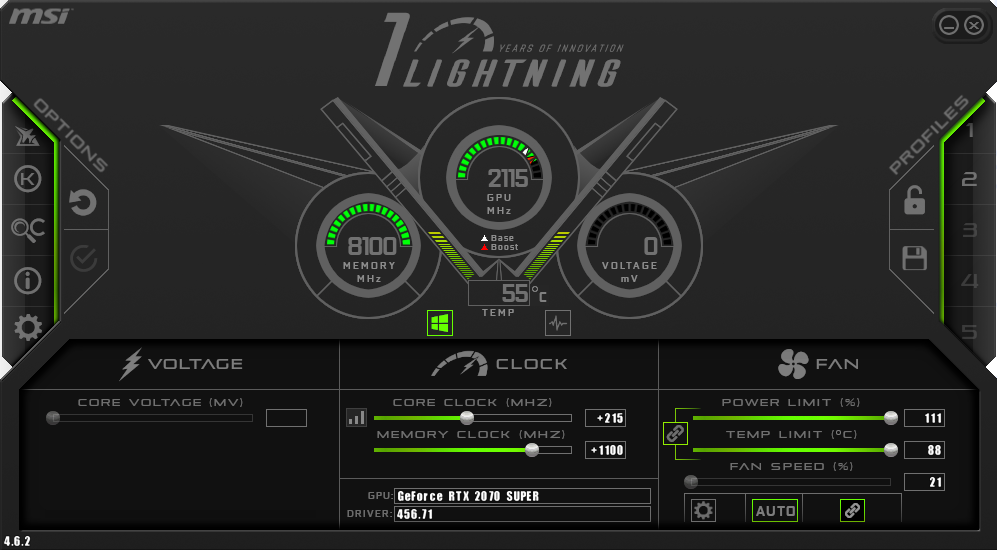This screenshot has height=550, width=997.
Task: Edit the Core Clock +215 value field
Action: pos(605,418)
